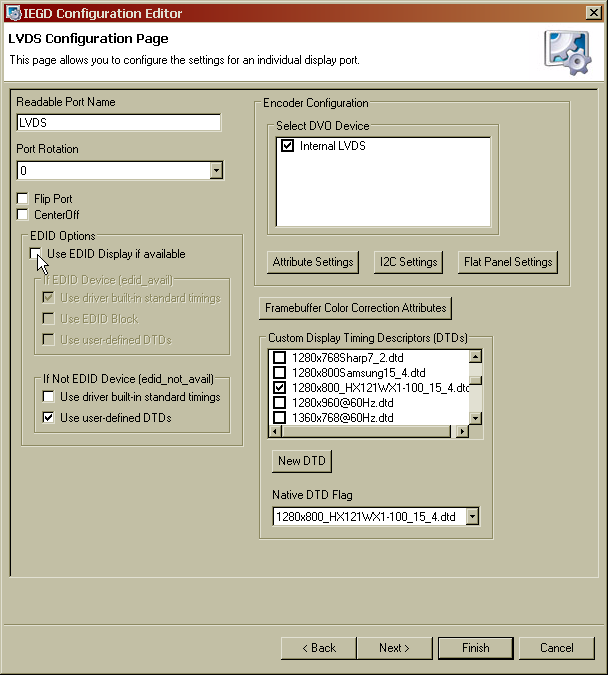Open the Native DTD Flag dropdown

pos(472,516)
